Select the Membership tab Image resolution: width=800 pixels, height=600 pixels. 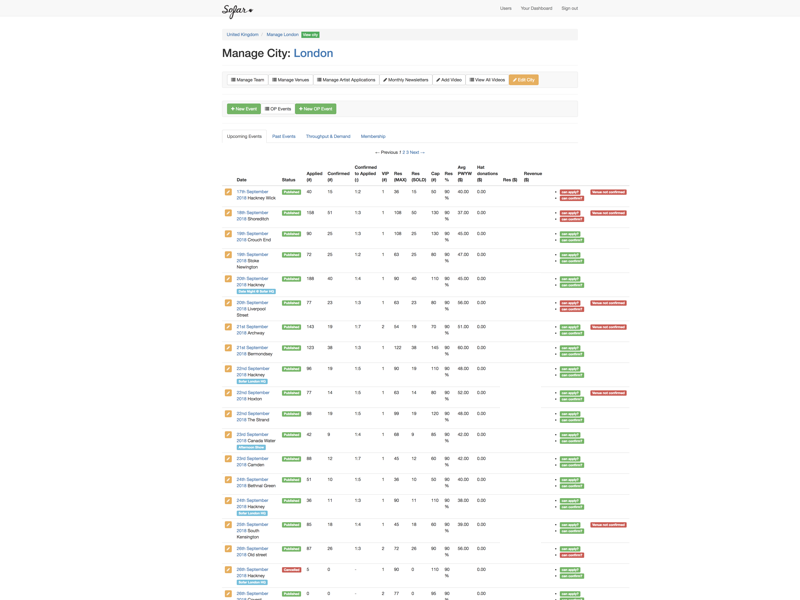pyautogui.click(x=373, y=136)
